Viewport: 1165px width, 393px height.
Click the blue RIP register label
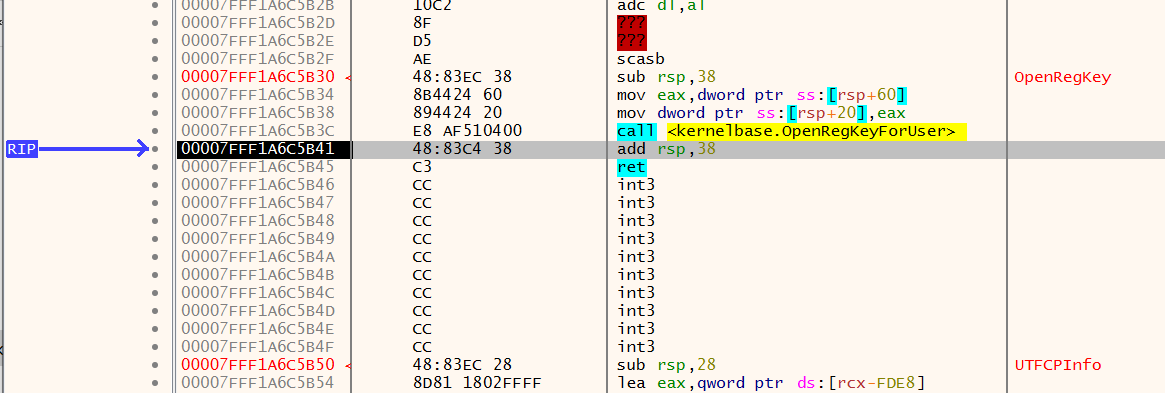(22, 149)
